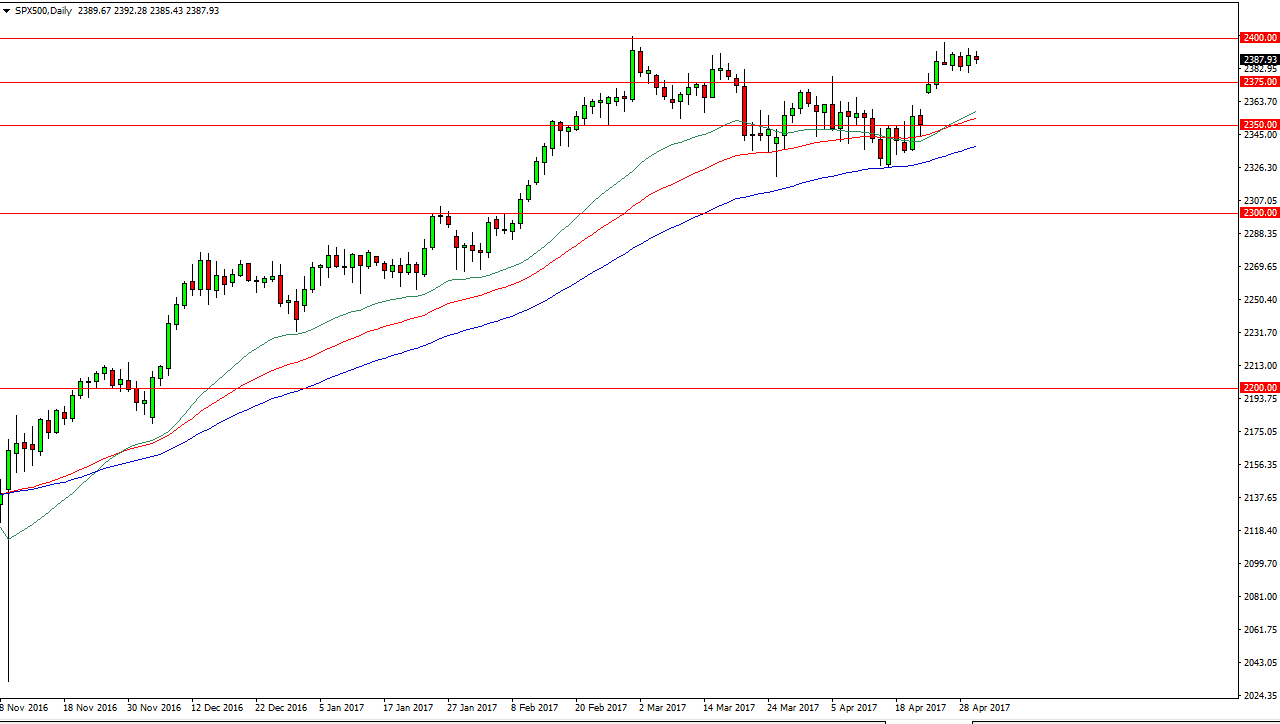This screenshot has height=724, width=1280.
Task: Select the latest candlestick near 2387.93
Action: 977,58
